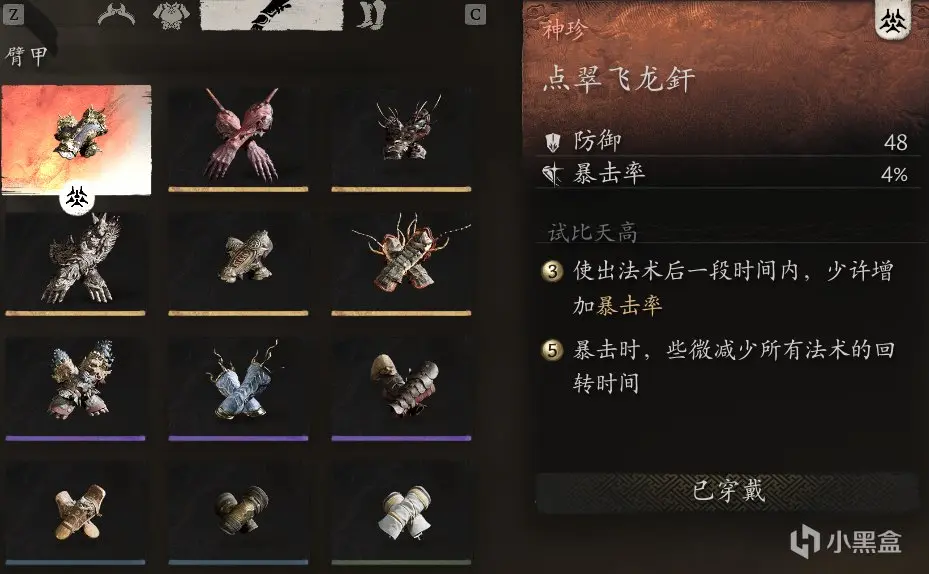Open the leg armor category tab
This screenshot has height=574, width=929.
(x=371, y=14)
